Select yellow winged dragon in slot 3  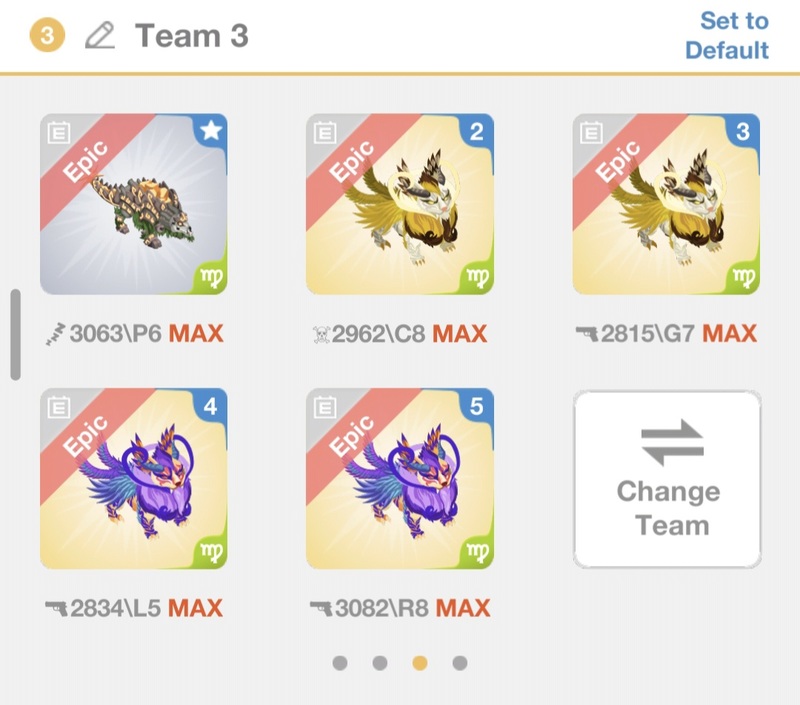666,204
